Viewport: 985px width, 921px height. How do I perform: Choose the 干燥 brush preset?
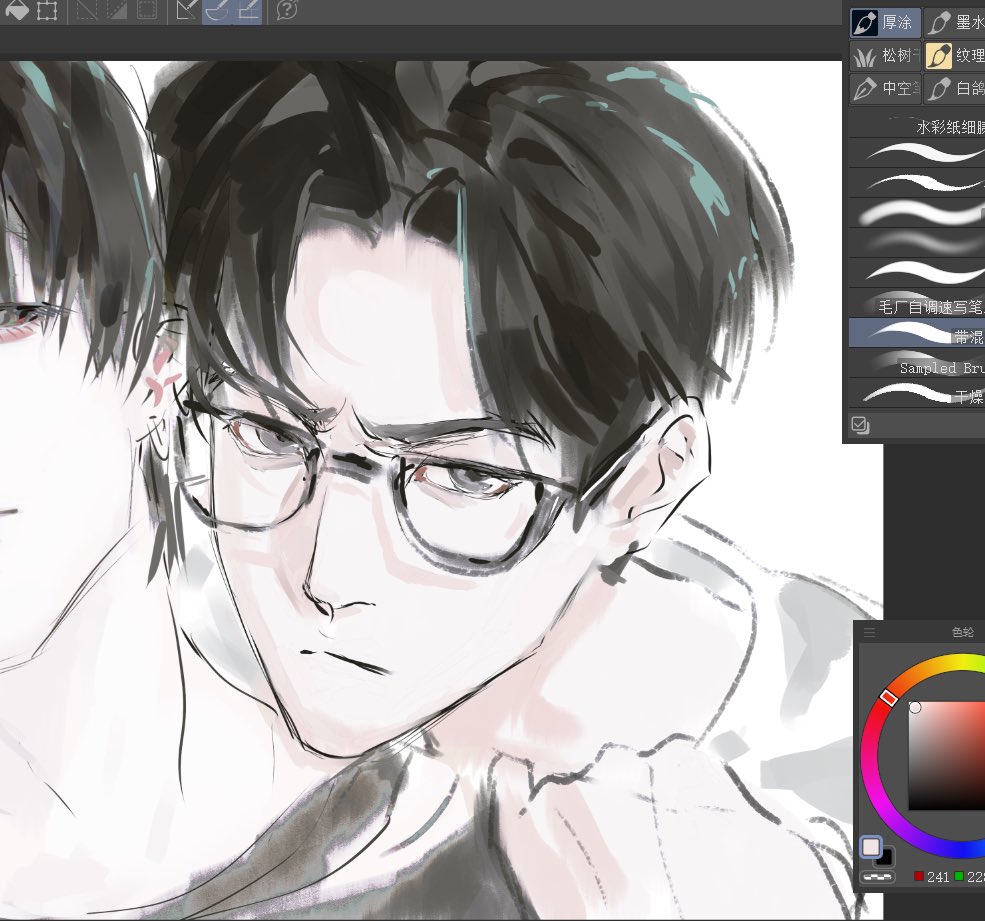917,393
